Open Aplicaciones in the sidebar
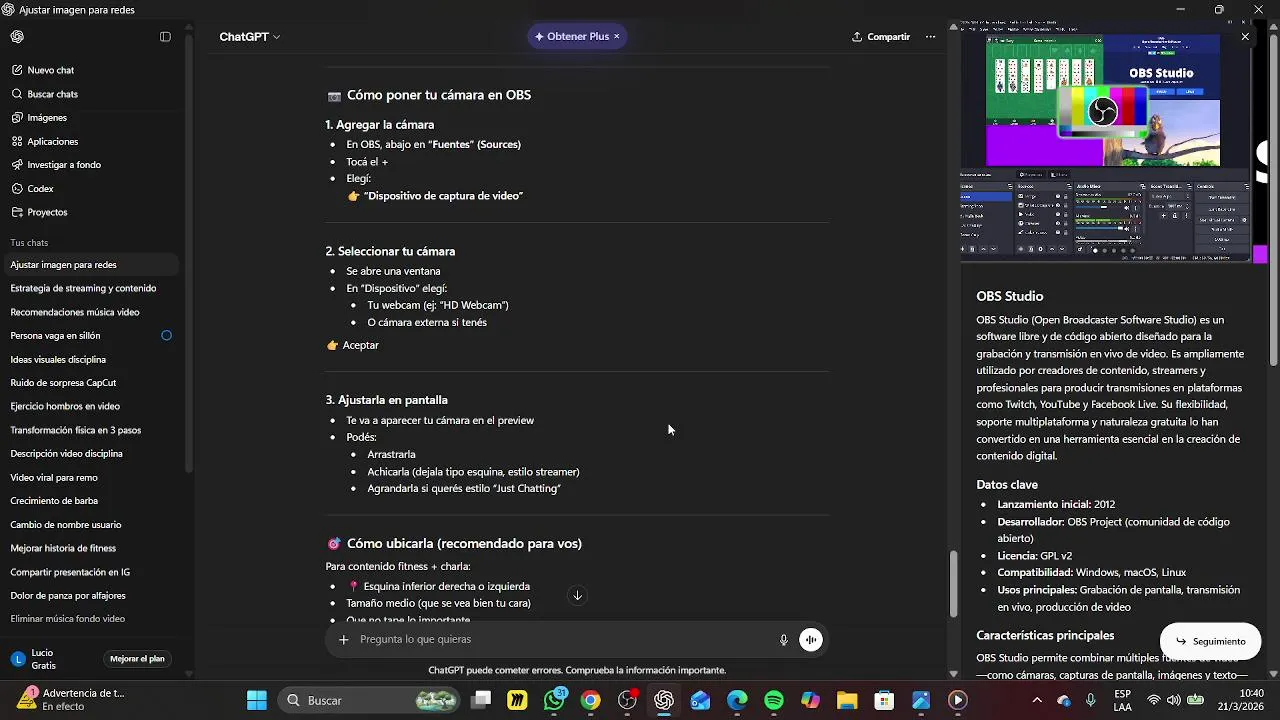Screen dimensions: 1280x720 [x=53, y=142]
